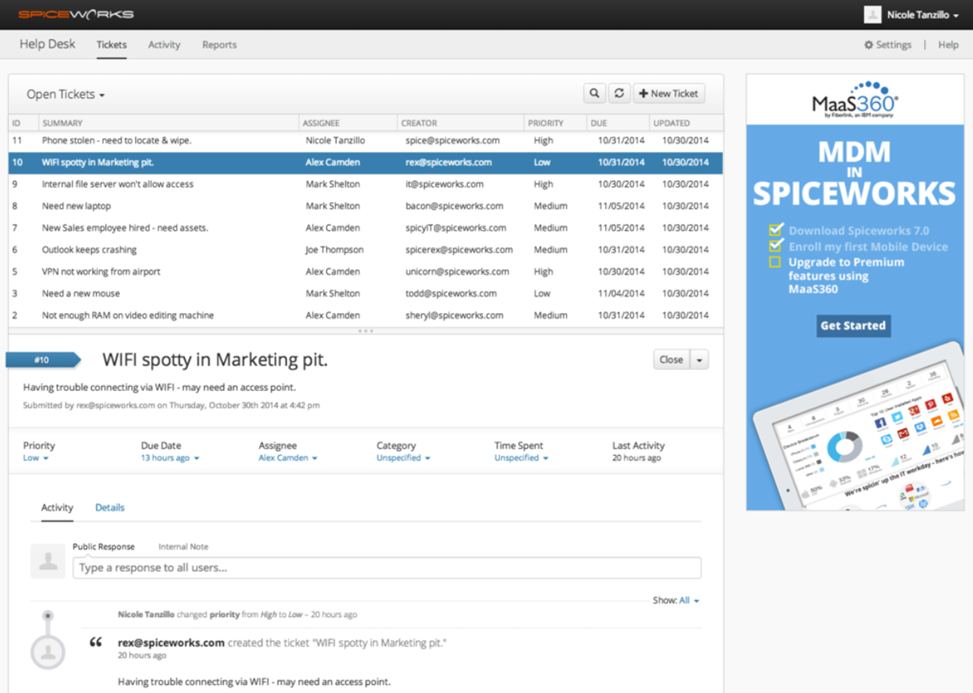Select Public Response tab
This screenshot has height=693, width=973.
(x=103, y=547)
